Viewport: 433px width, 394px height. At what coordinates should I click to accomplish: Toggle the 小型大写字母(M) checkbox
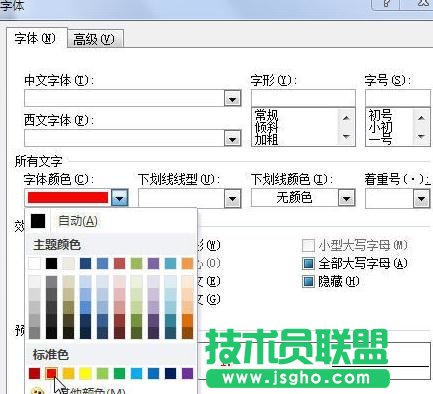coord(308,246)
